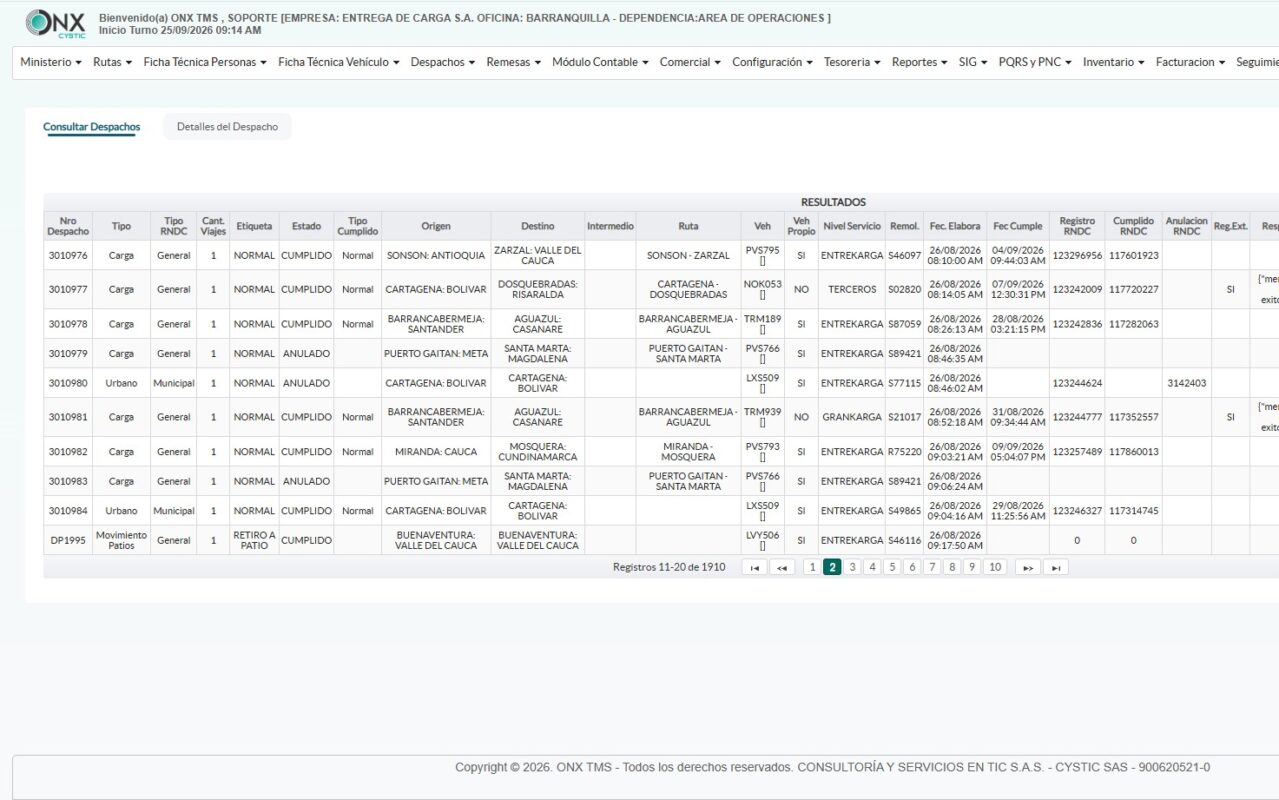The height and width of the screenshot is (800, 1279).
Task: Click Cumplido RNDC value 117860013
Action: click(x=1133, y=452)
